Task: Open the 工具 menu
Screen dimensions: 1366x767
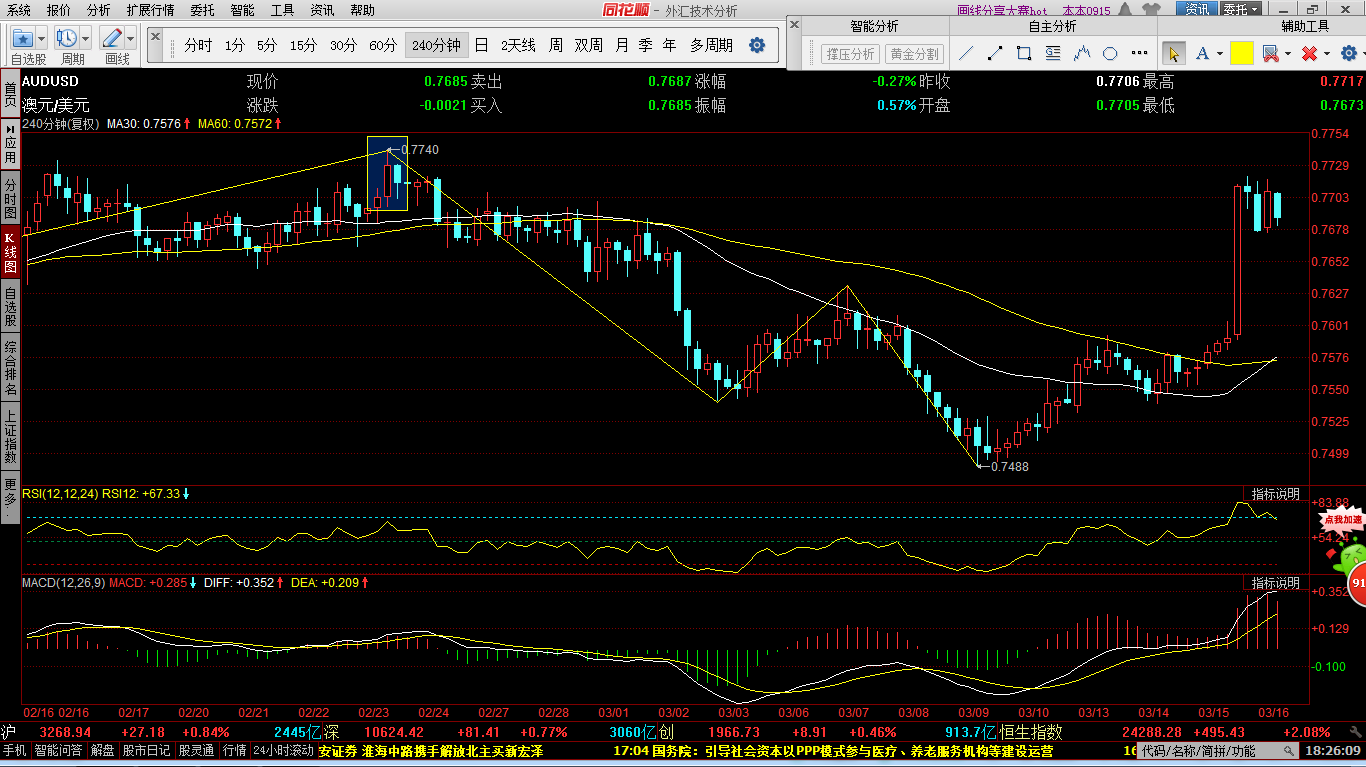Action: click(282, 10)
